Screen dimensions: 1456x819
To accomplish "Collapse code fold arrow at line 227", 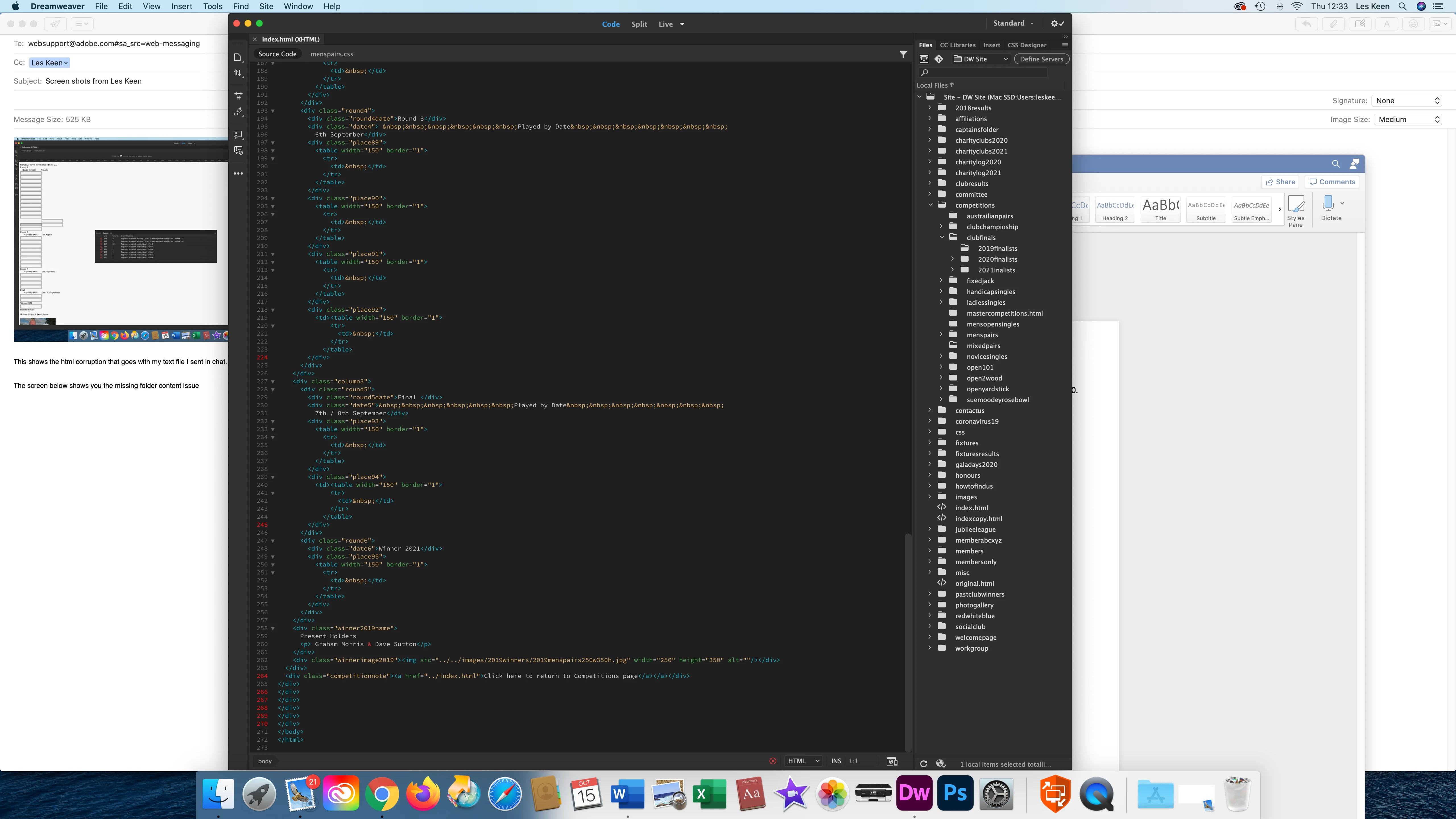I will [x=273, y=382].
